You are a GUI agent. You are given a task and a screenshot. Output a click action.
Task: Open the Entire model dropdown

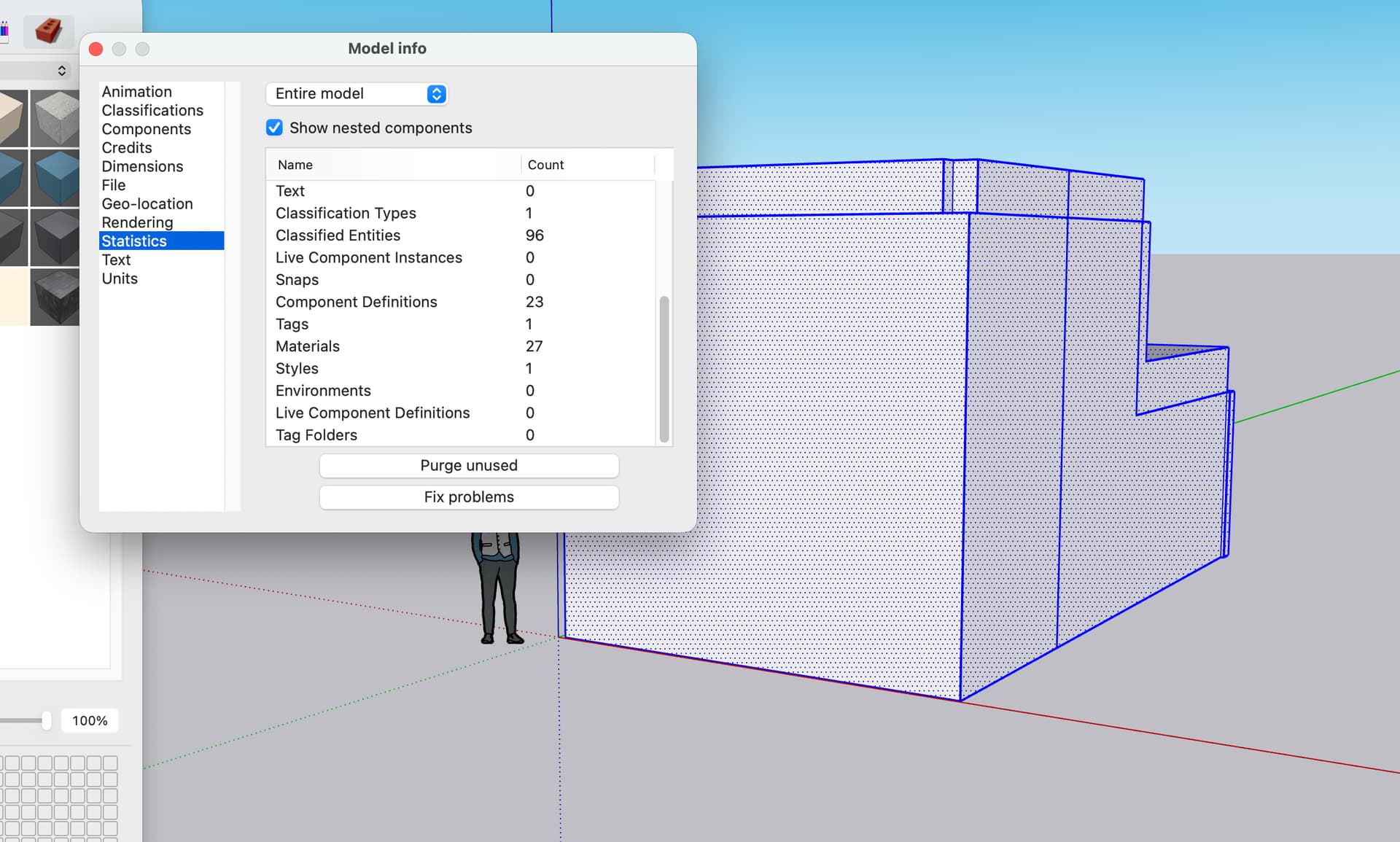point(357,93)
